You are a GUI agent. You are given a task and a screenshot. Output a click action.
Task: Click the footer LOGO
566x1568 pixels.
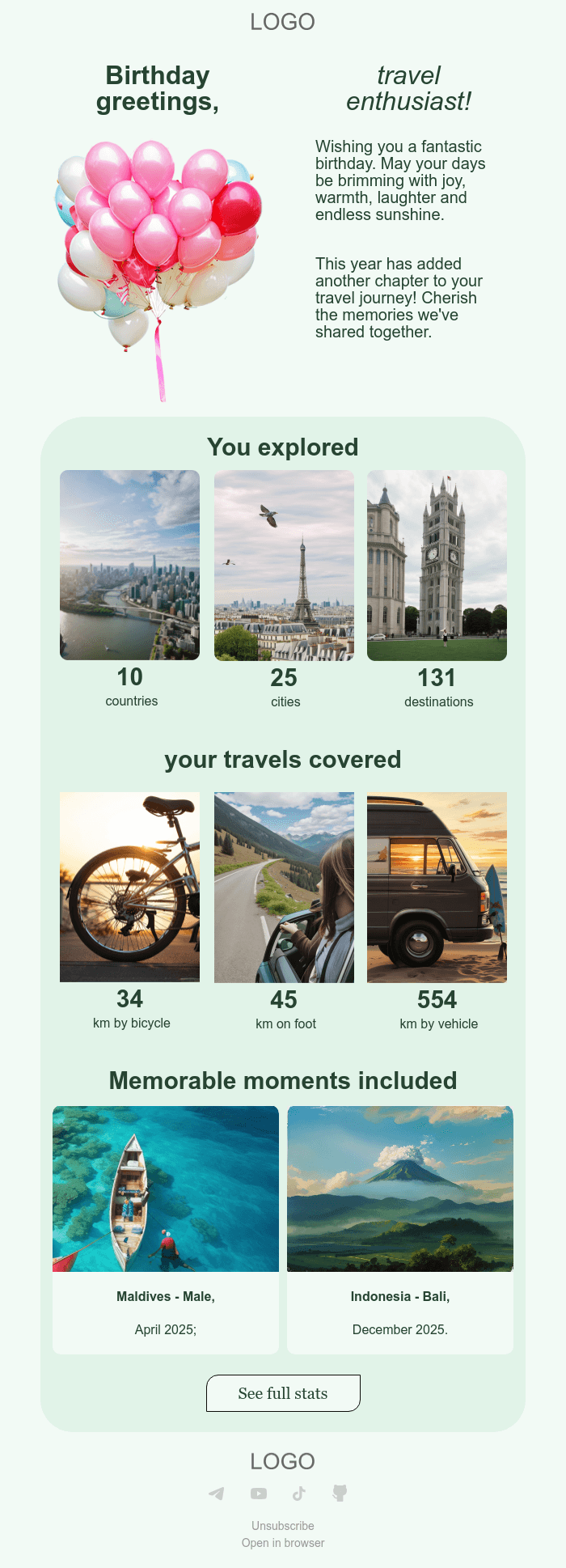pos(283,1461)
